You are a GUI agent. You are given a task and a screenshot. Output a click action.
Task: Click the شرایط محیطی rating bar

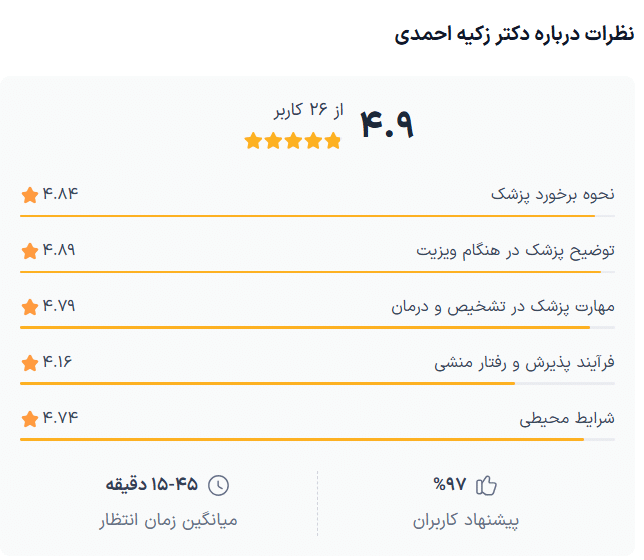pyautogui.click(x=317, y=439)
